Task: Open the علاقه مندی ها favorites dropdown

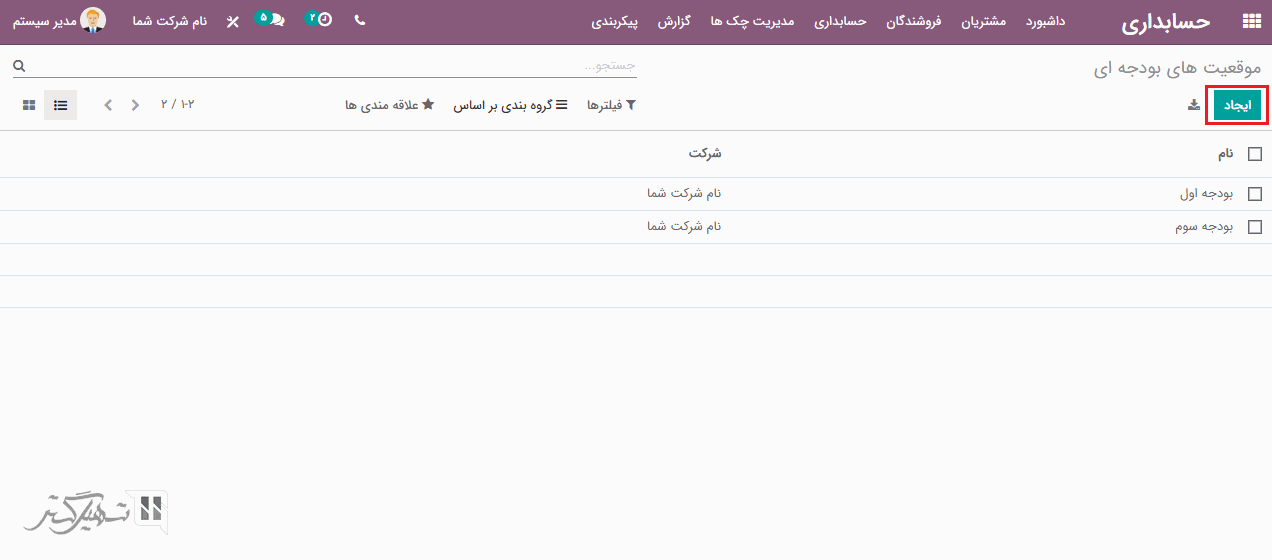Action: point(390,105)
